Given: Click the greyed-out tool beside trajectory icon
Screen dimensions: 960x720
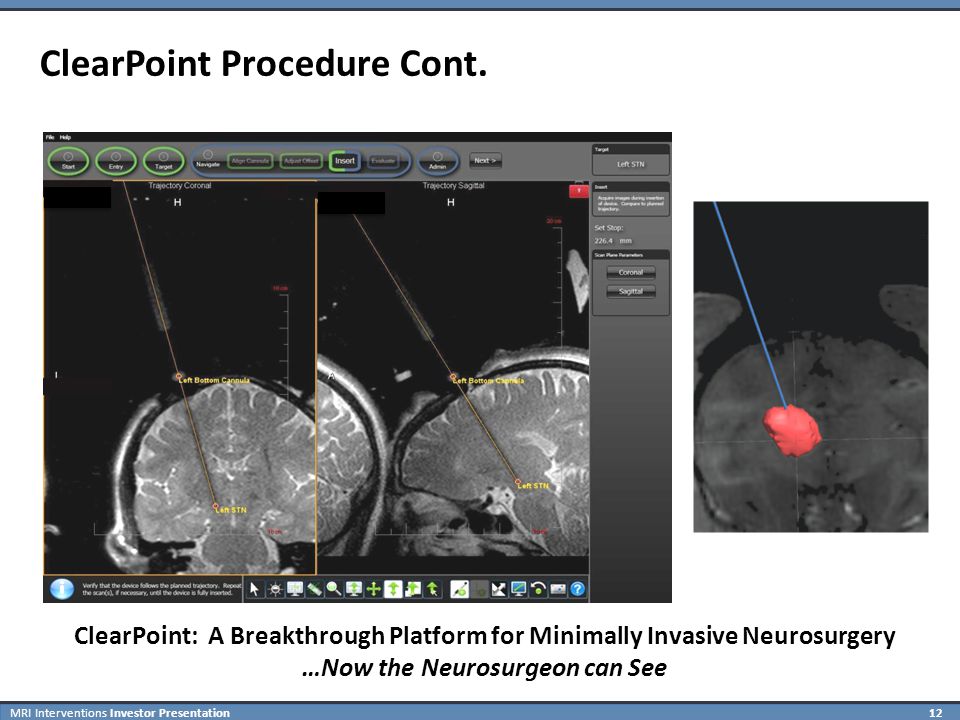Looking at the screenshot, I should (480, 589).
